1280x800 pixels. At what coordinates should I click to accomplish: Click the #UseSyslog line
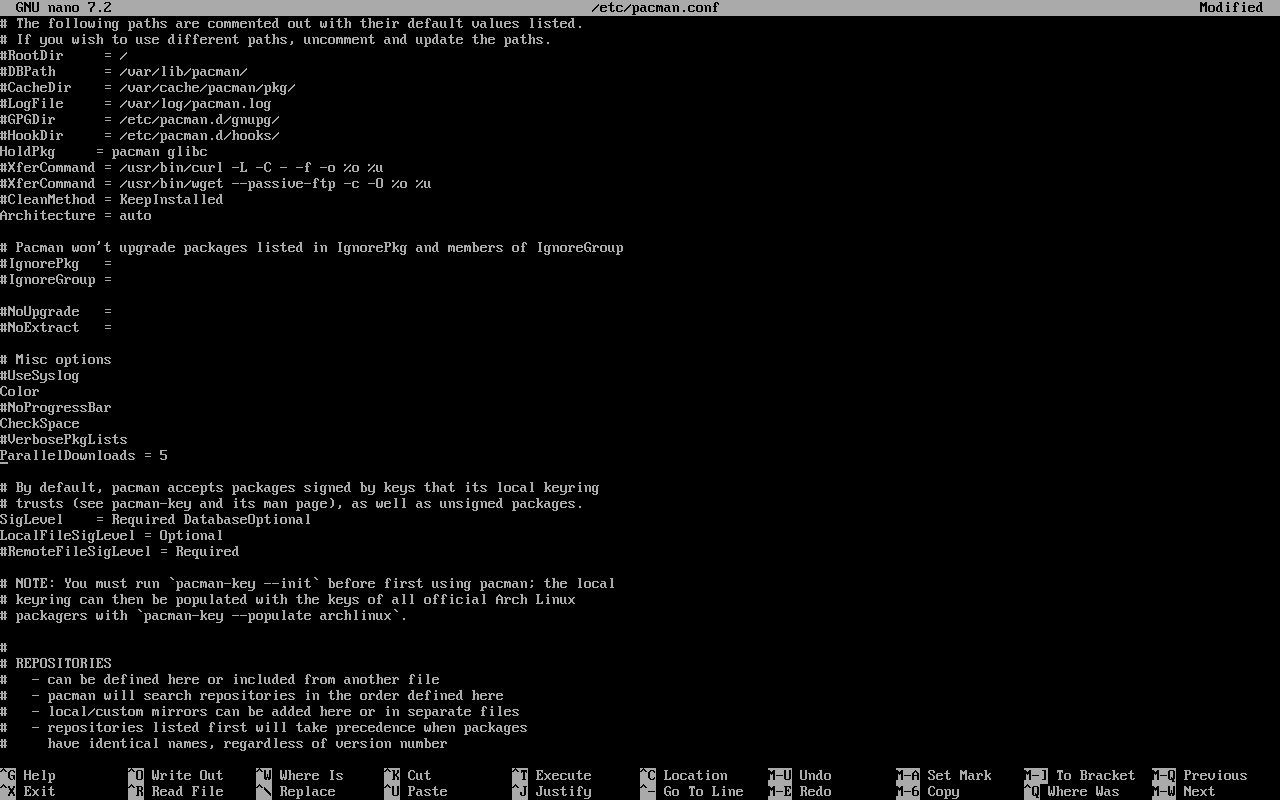40,375
